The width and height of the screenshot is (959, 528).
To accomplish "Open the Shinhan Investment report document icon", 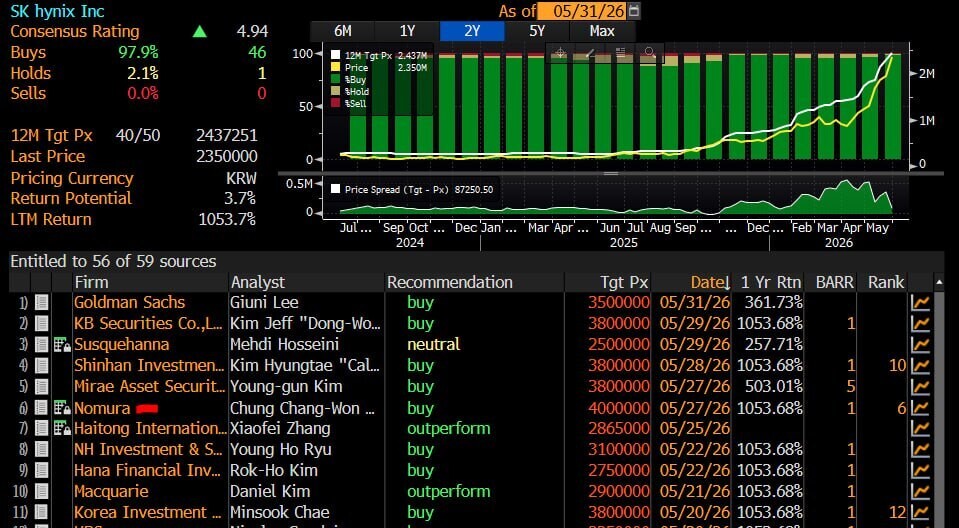I will (x=41, y=365).
